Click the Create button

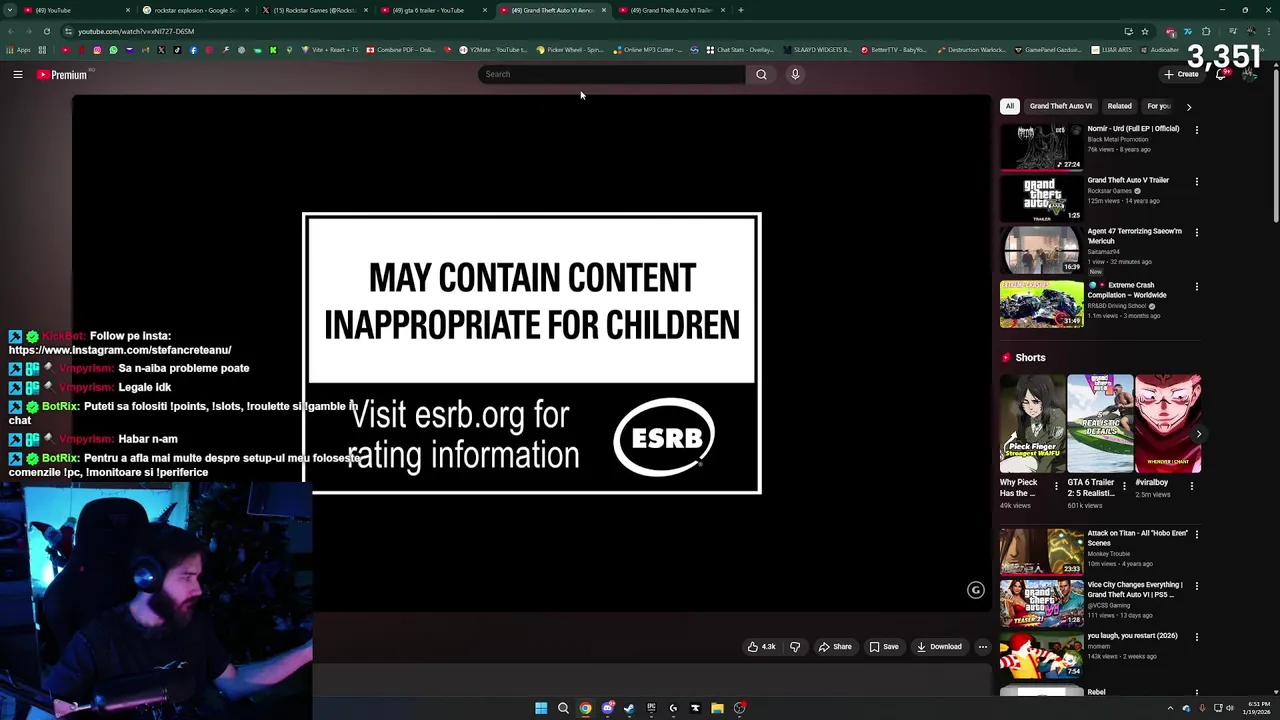(x=1181, y=74)
